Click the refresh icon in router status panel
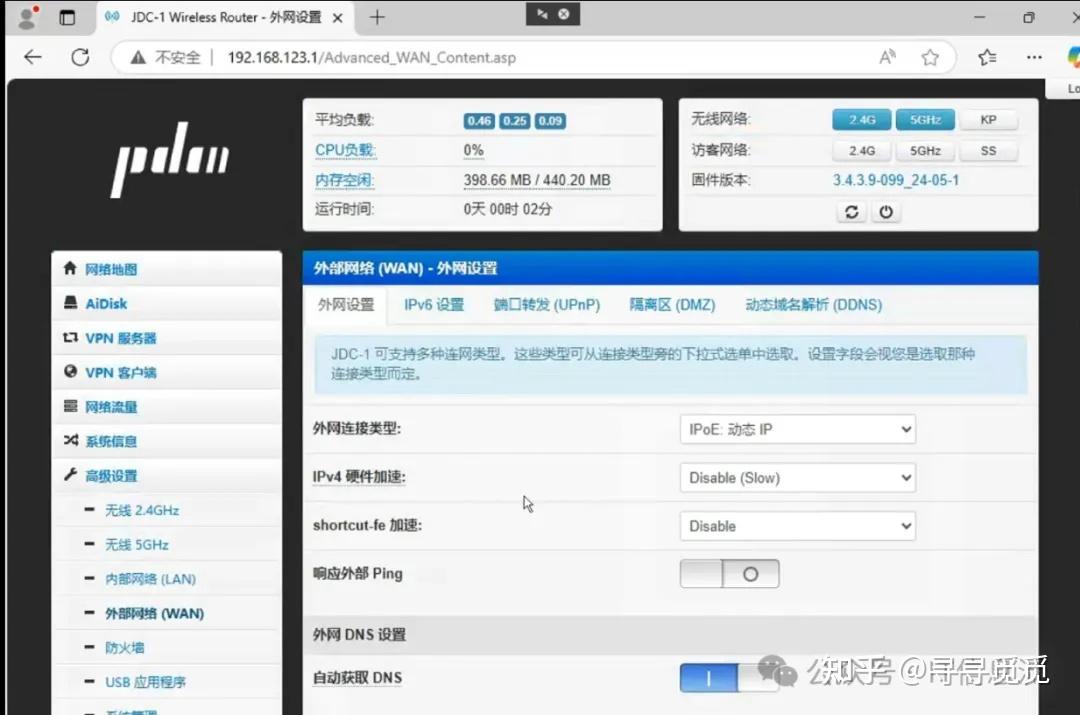1080x715 pixels. (x=851, y=211)
